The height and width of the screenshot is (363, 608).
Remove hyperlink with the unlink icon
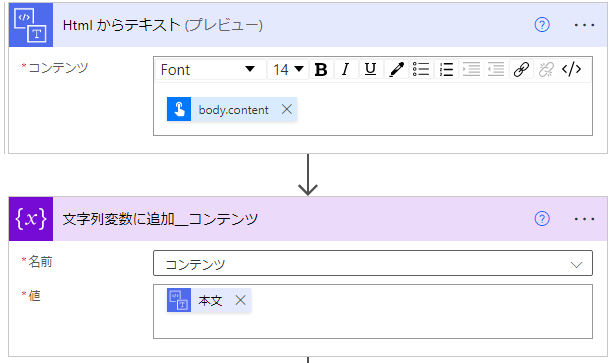[546, 70]
